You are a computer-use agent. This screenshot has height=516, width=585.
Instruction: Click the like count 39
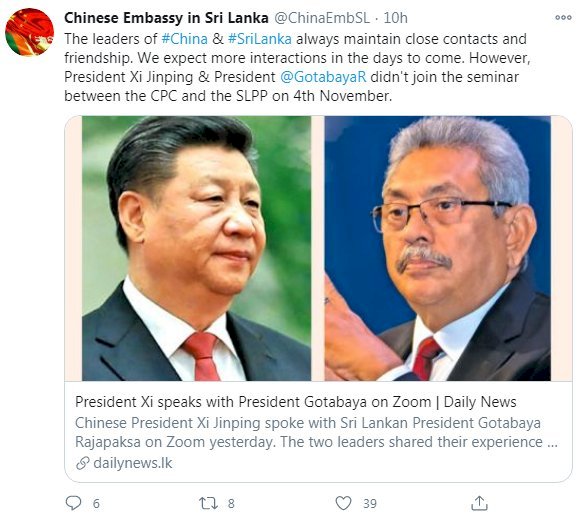(x=370, y=503)
